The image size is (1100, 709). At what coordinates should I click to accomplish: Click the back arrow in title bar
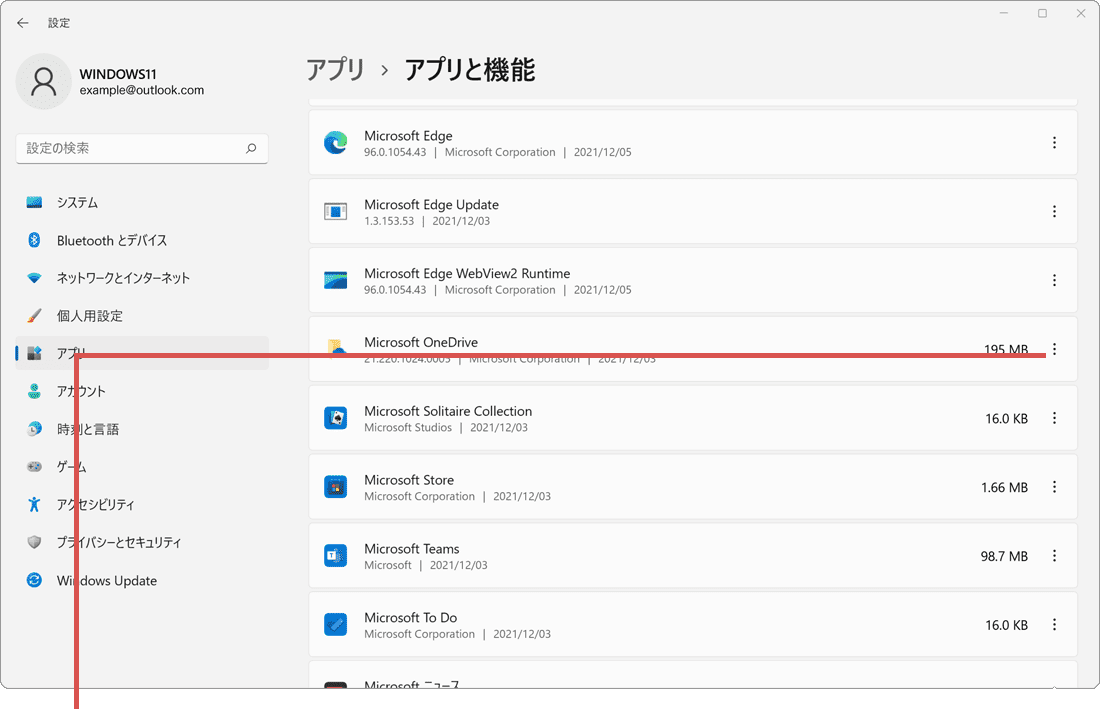tap(22, 23)
